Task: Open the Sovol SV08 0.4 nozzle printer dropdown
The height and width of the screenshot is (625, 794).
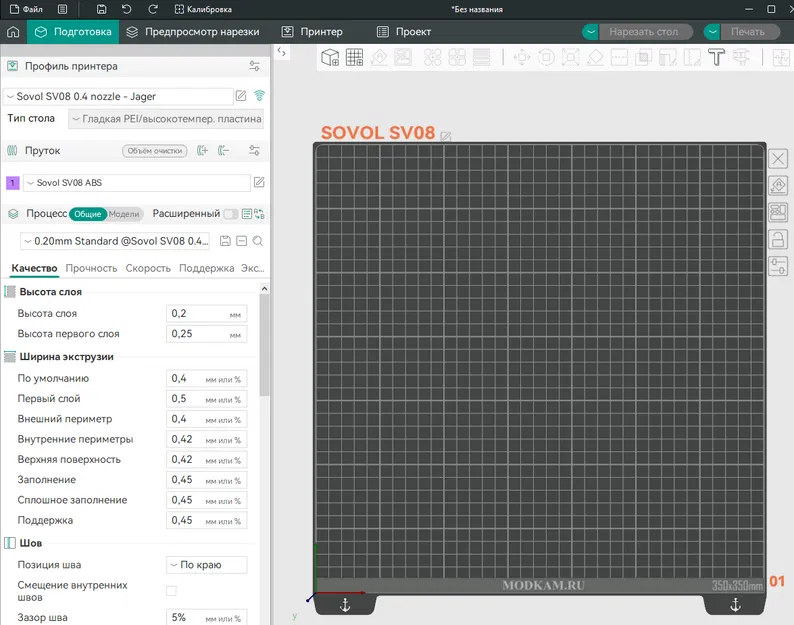Action: click(118, 96)
